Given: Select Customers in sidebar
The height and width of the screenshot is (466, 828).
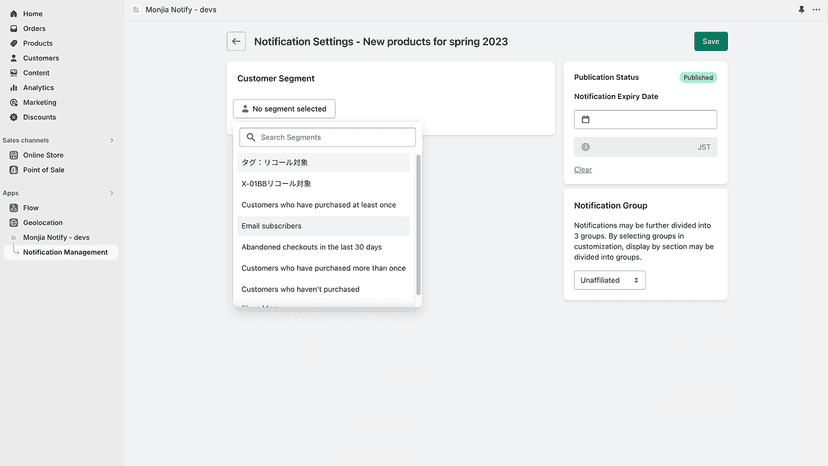Looking at the screenshot, I should [x=41, y=58].
